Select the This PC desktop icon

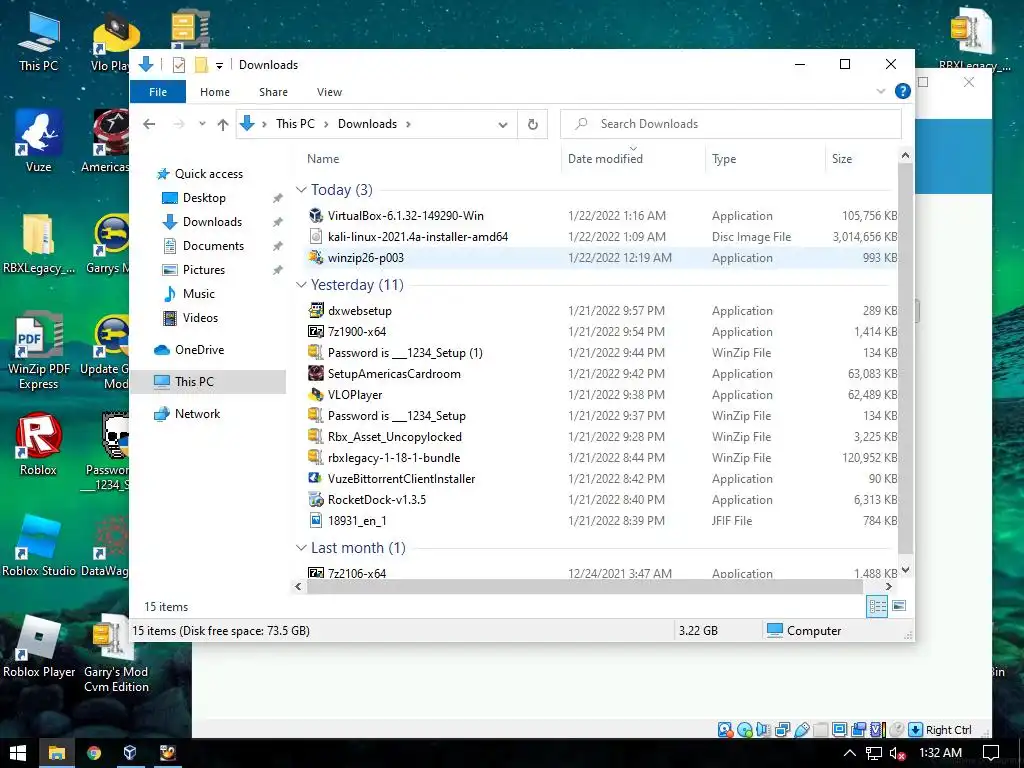pos(39,40)
